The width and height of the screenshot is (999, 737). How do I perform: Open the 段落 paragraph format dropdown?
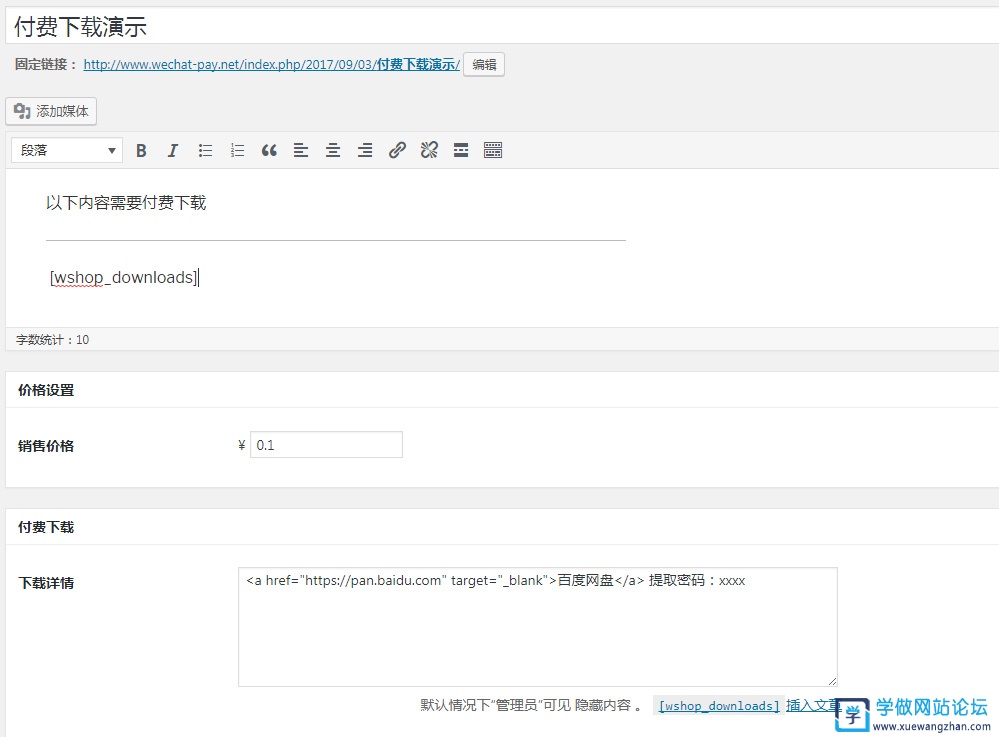67,150
